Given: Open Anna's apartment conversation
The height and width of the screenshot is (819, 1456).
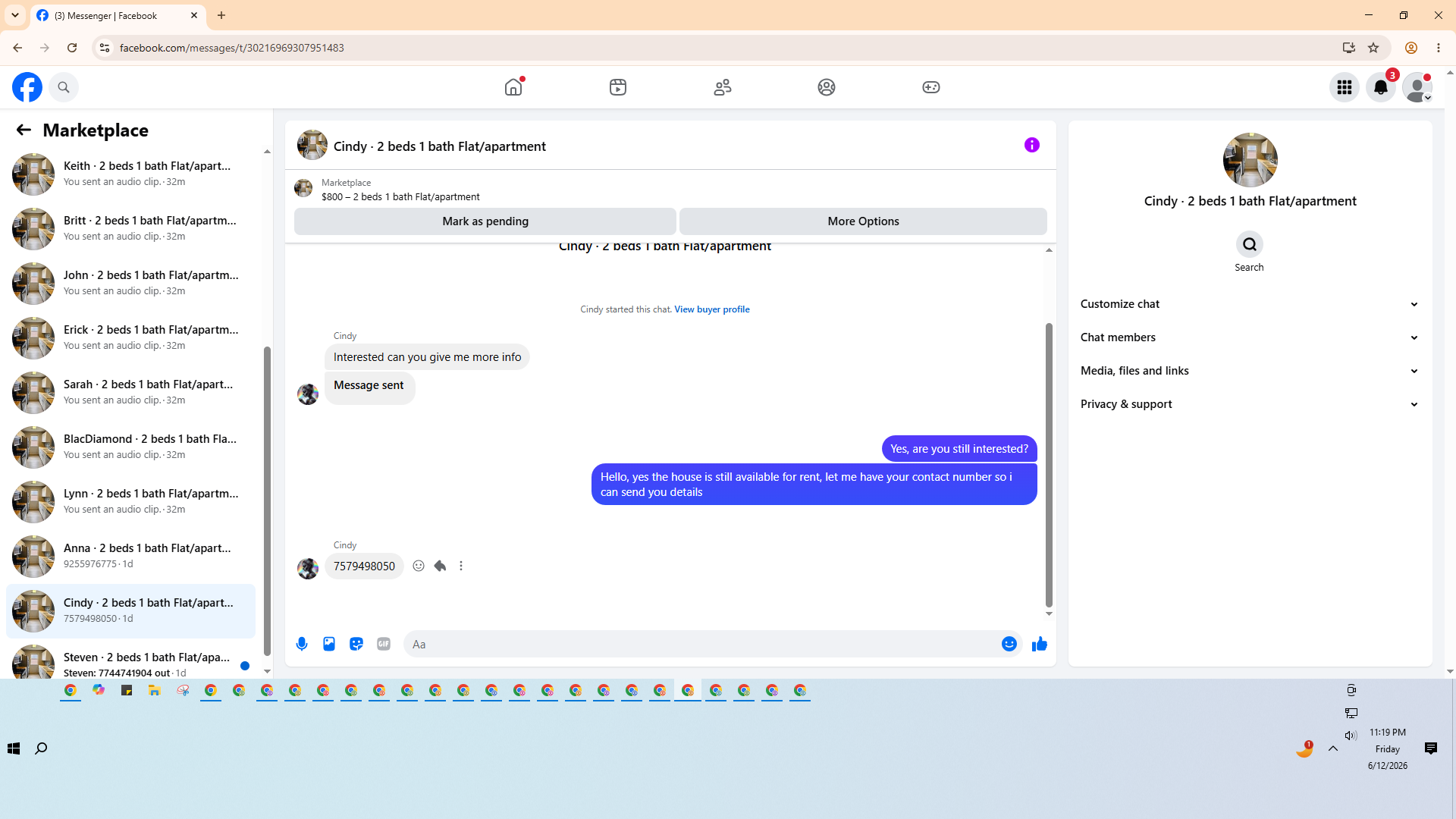Looking at the screenshot, I should click(130, 557).
